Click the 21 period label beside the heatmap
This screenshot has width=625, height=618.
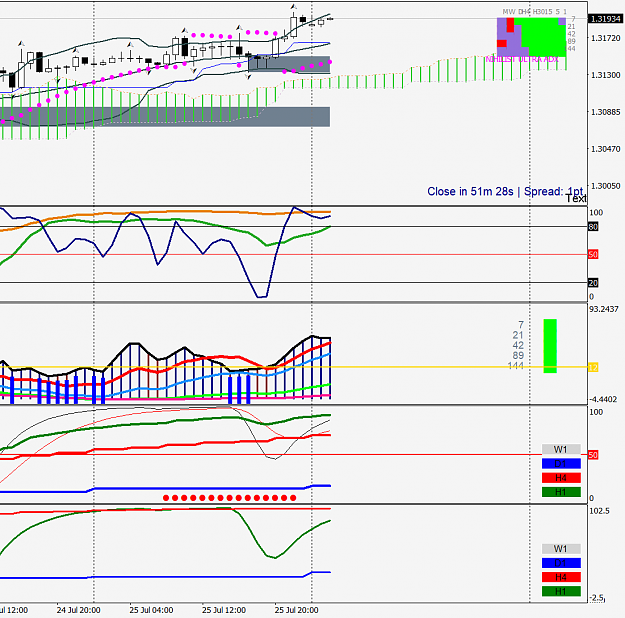click(572, 27)
